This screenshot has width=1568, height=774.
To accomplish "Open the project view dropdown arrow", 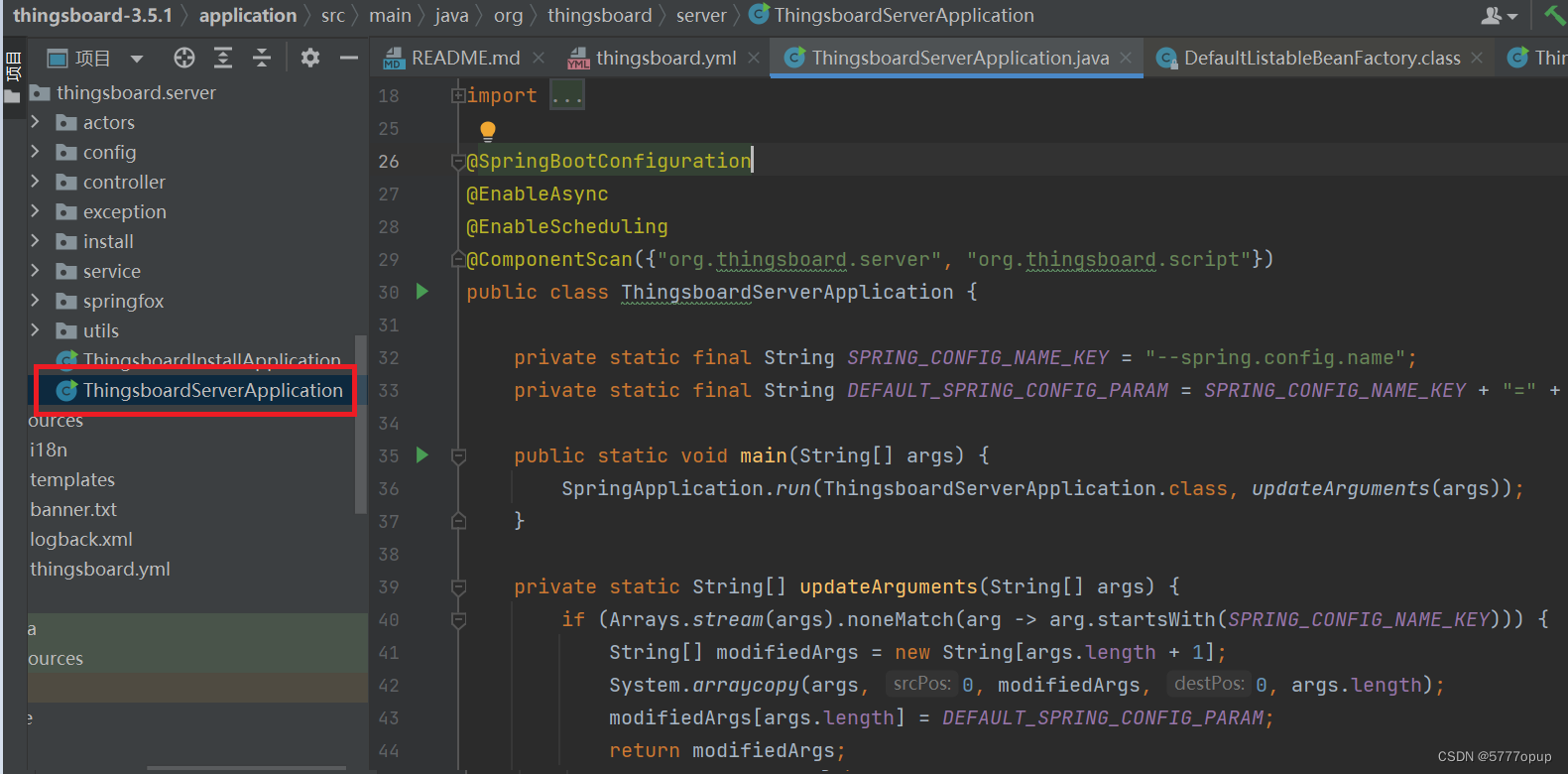I will (x=137, y=60).
